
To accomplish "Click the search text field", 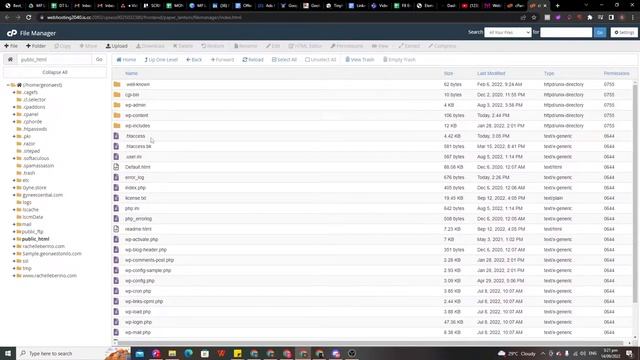I will pos(566,32).
